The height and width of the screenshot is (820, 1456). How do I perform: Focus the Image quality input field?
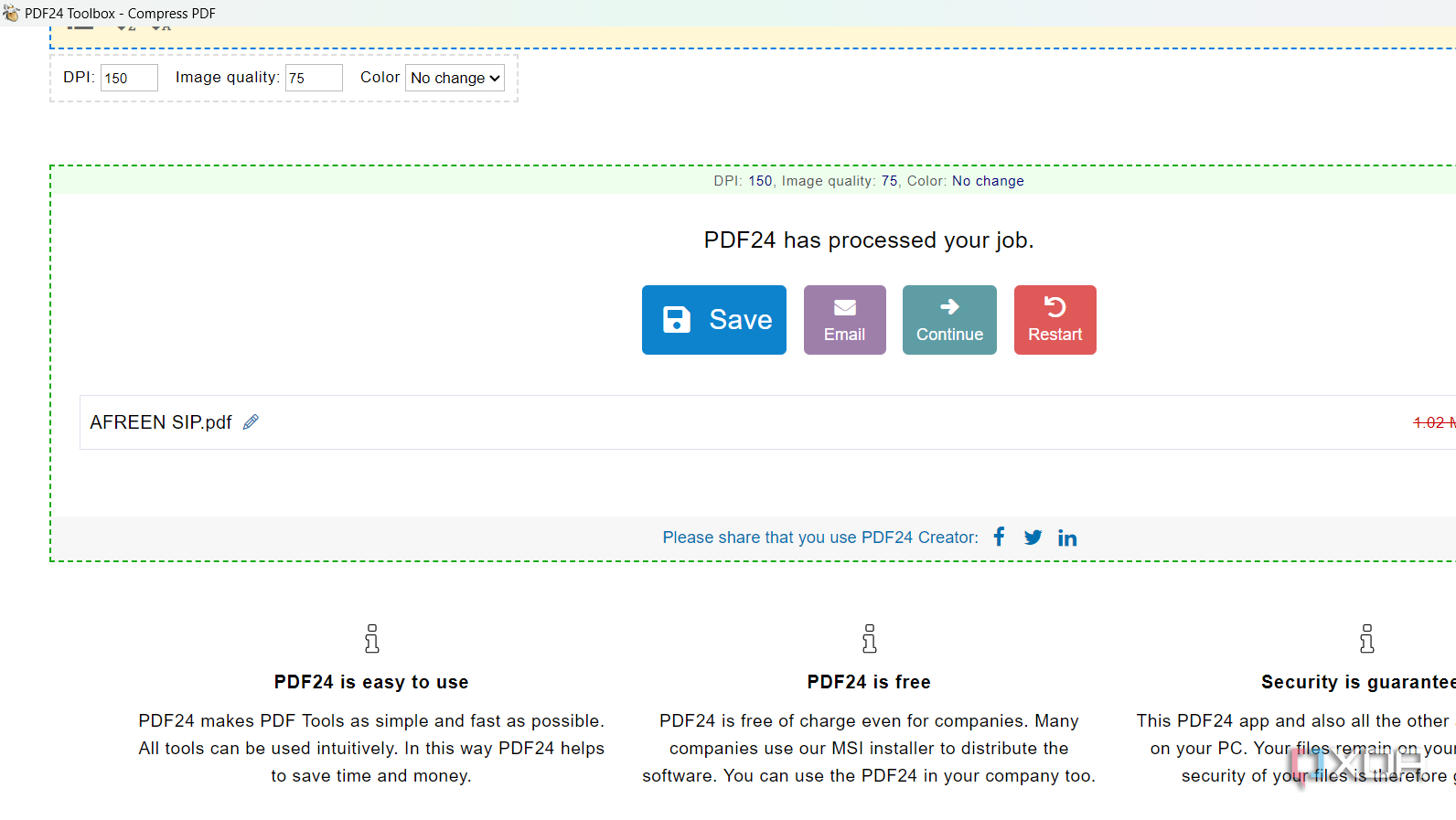click(x=314, y=78)
